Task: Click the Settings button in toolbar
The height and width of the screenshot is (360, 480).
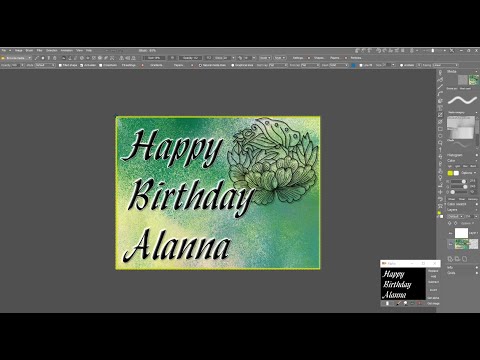Action: (x=298, y=58)
